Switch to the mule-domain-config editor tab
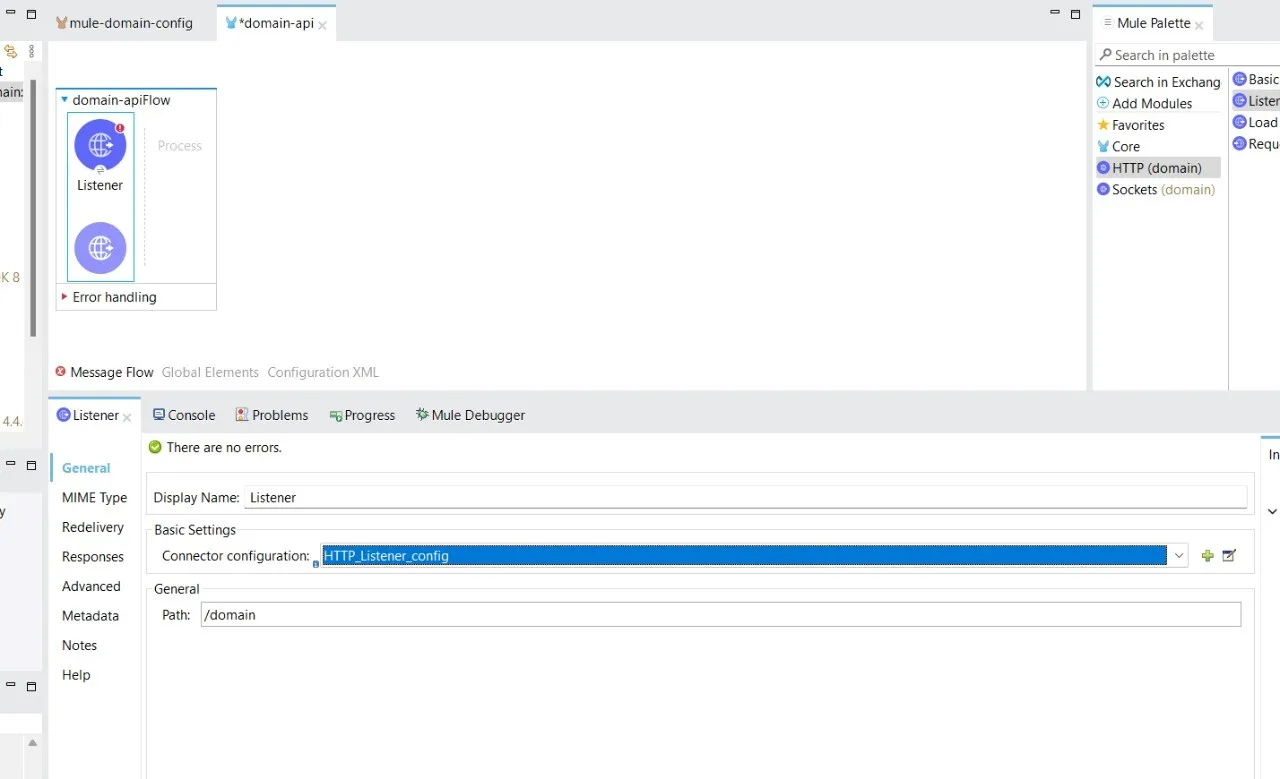This screenshot has width=1280, height=779. tap(124, 23)
